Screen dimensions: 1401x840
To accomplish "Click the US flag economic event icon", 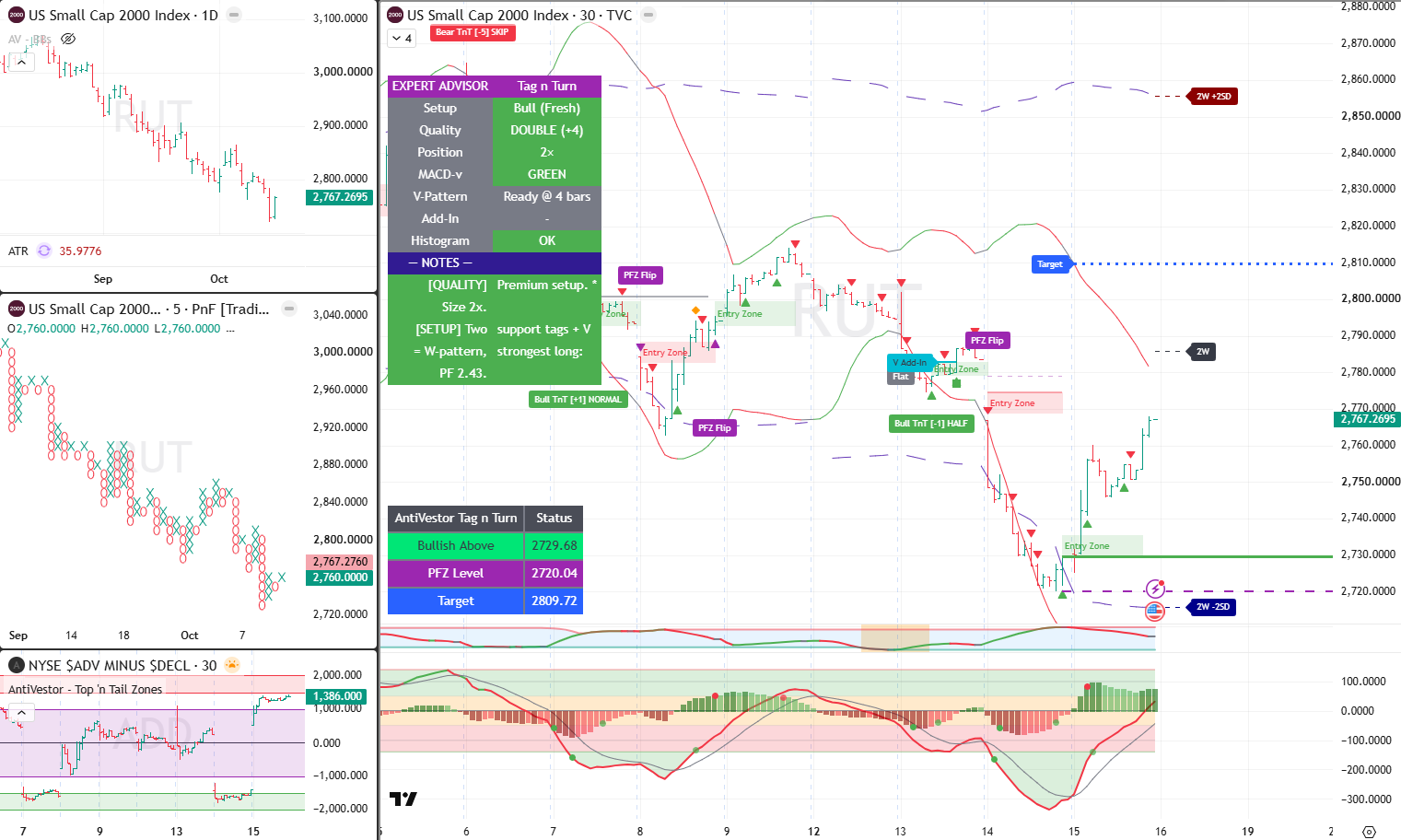I will pyautogui.click(x=1154, y=610).
